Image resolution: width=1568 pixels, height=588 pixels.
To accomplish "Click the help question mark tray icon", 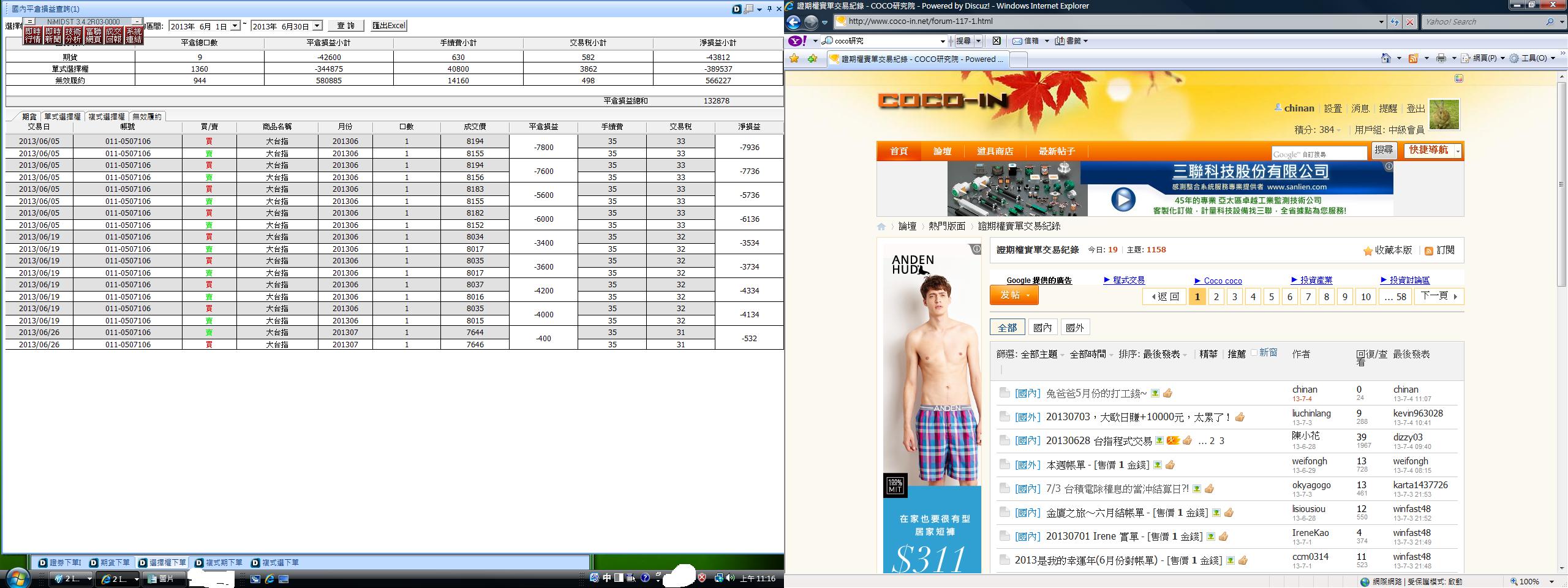I will coord(645,578).
